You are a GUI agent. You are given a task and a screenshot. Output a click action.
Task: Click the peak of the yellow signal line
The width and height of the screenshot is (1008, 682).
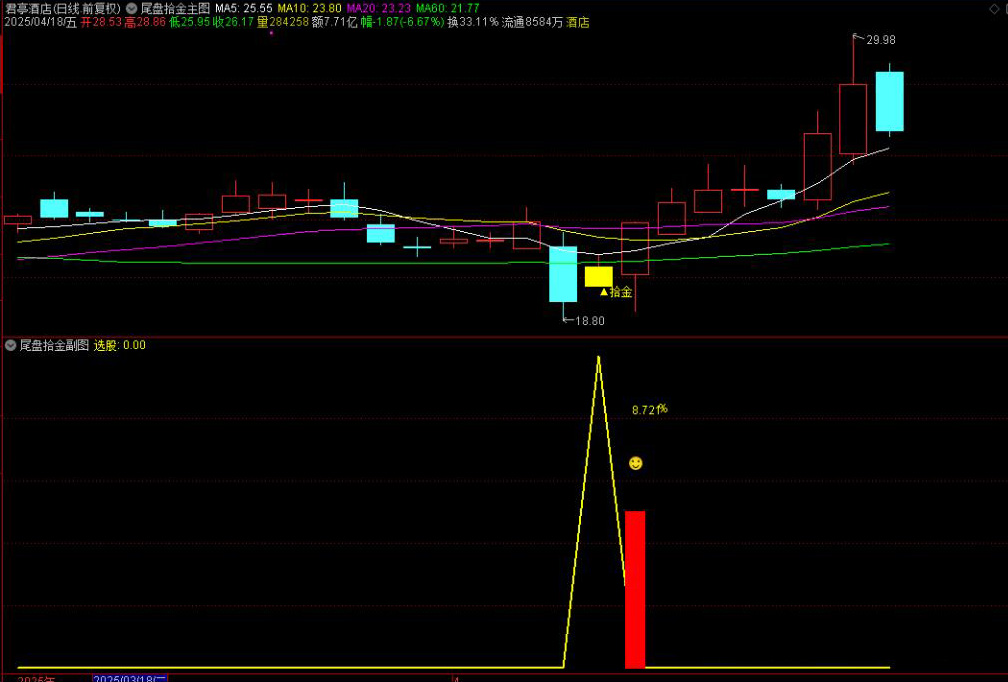[x=598, y=358]
